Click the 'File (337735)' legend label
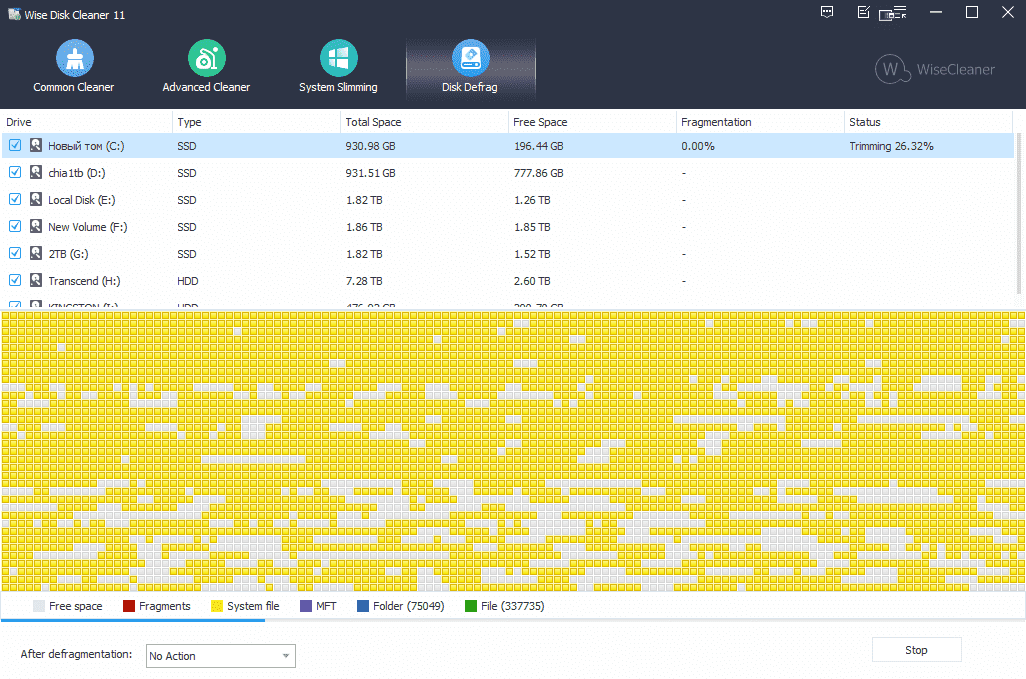Image resolution: width=1026 pixels, height=679 pixels. [x=512, y=606]
